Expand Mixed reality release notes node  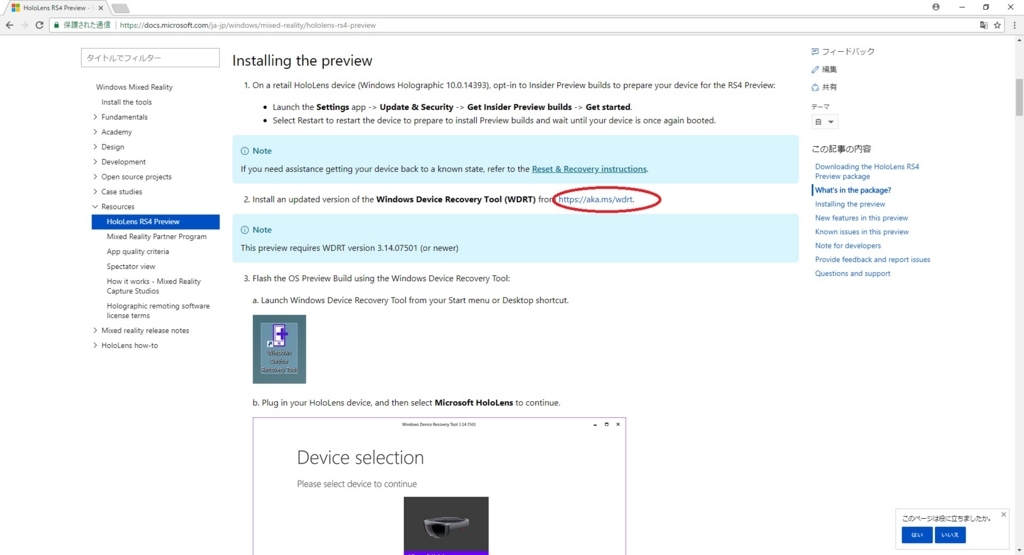[95, 330]
